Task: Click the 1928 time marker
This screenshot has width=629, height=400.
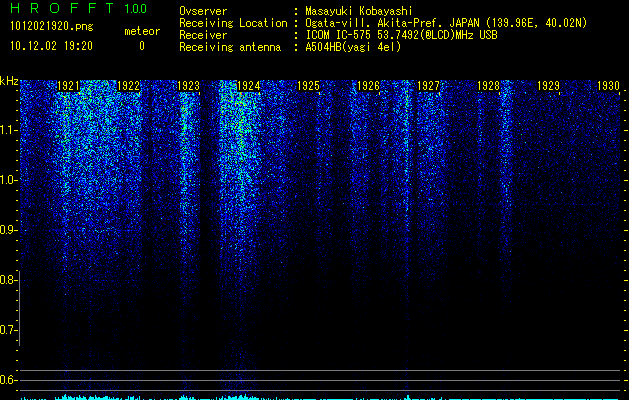Action: point(488,85)
